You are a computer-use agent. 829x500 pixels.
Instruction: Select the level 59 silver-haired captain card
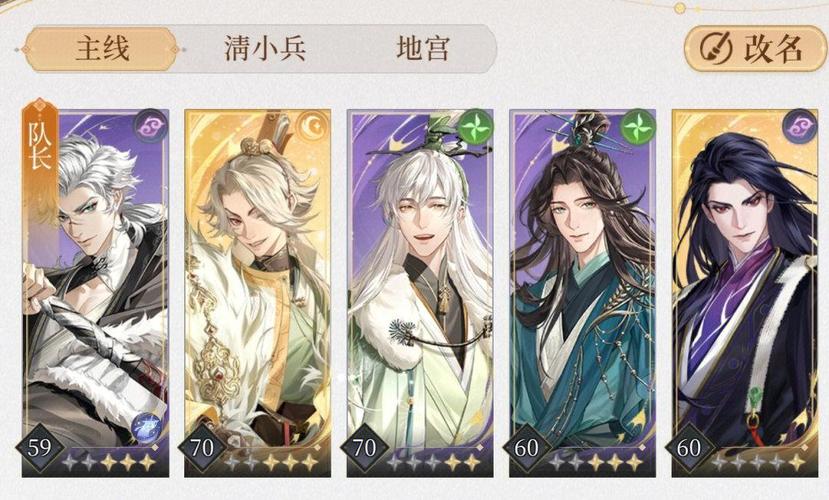(x=96, y=293)
